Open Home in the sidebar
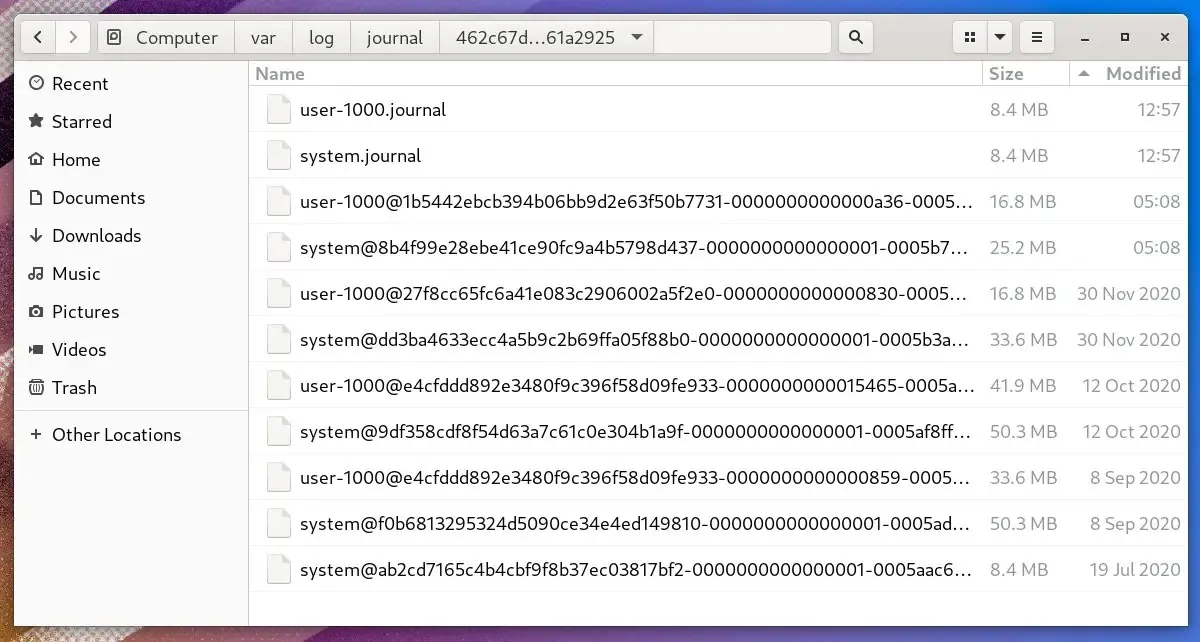Image resolution: width=1200 pixels, height=642 pixels. [131, 160]
